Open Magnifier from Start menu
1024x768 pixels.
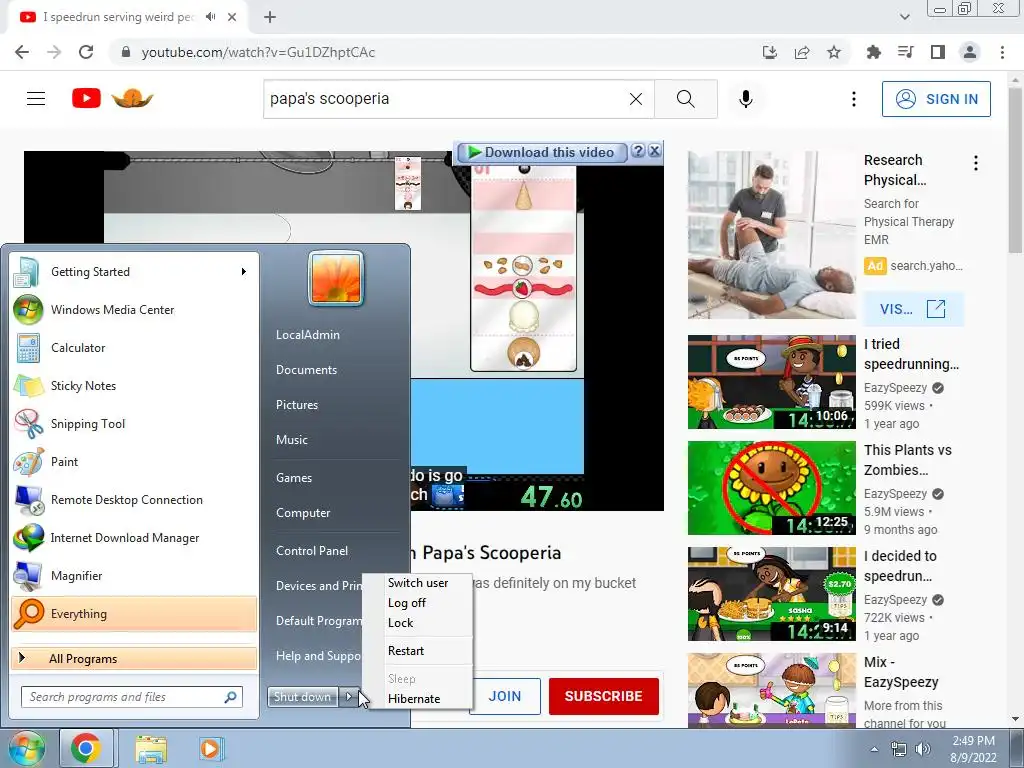click(134, 576)
